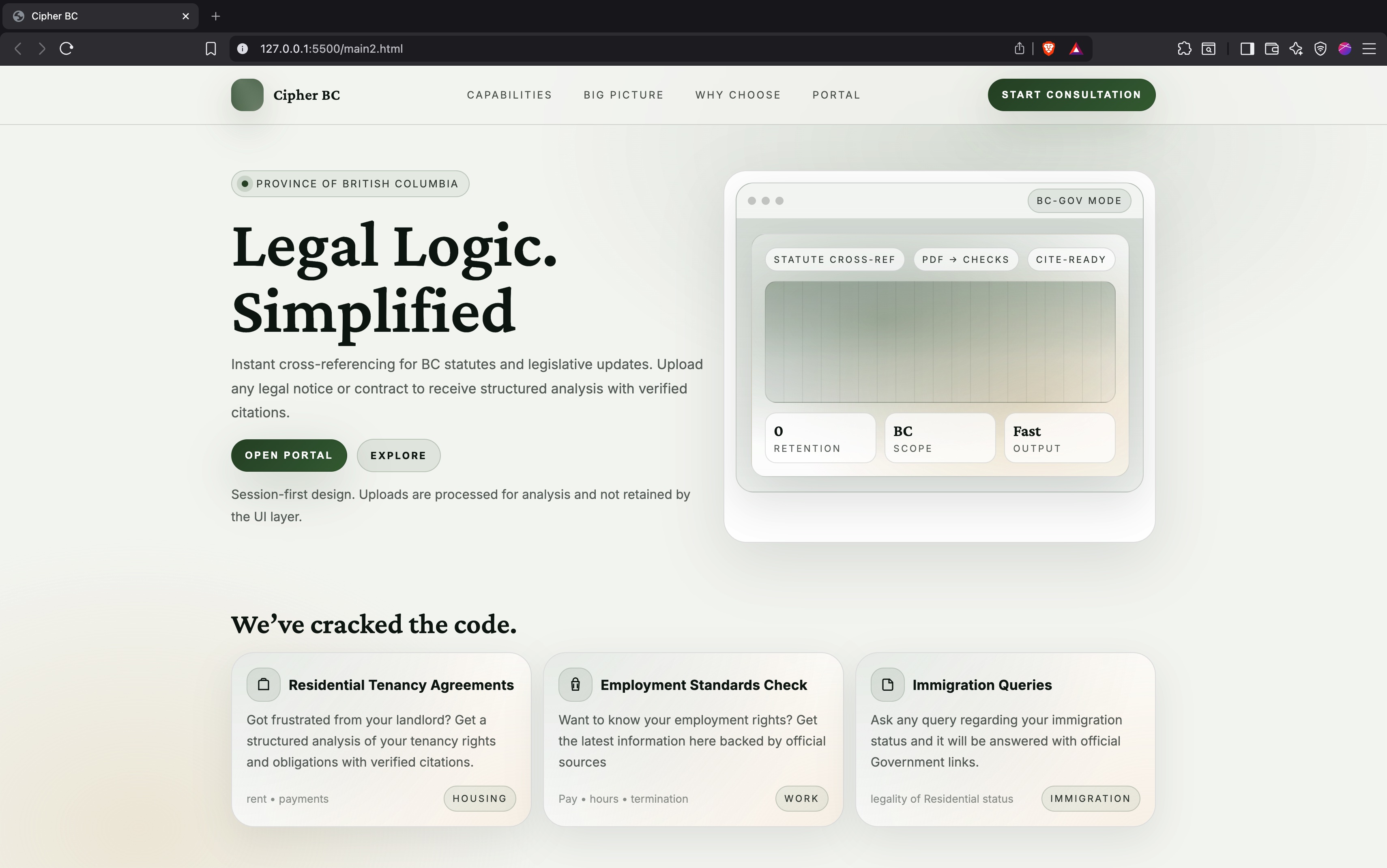Click the Brave Shields lion icon

point(1048,49)
